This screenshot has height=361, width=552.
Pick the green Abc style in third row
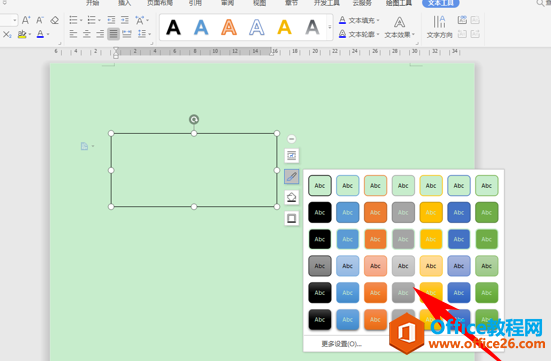point(487,239)
